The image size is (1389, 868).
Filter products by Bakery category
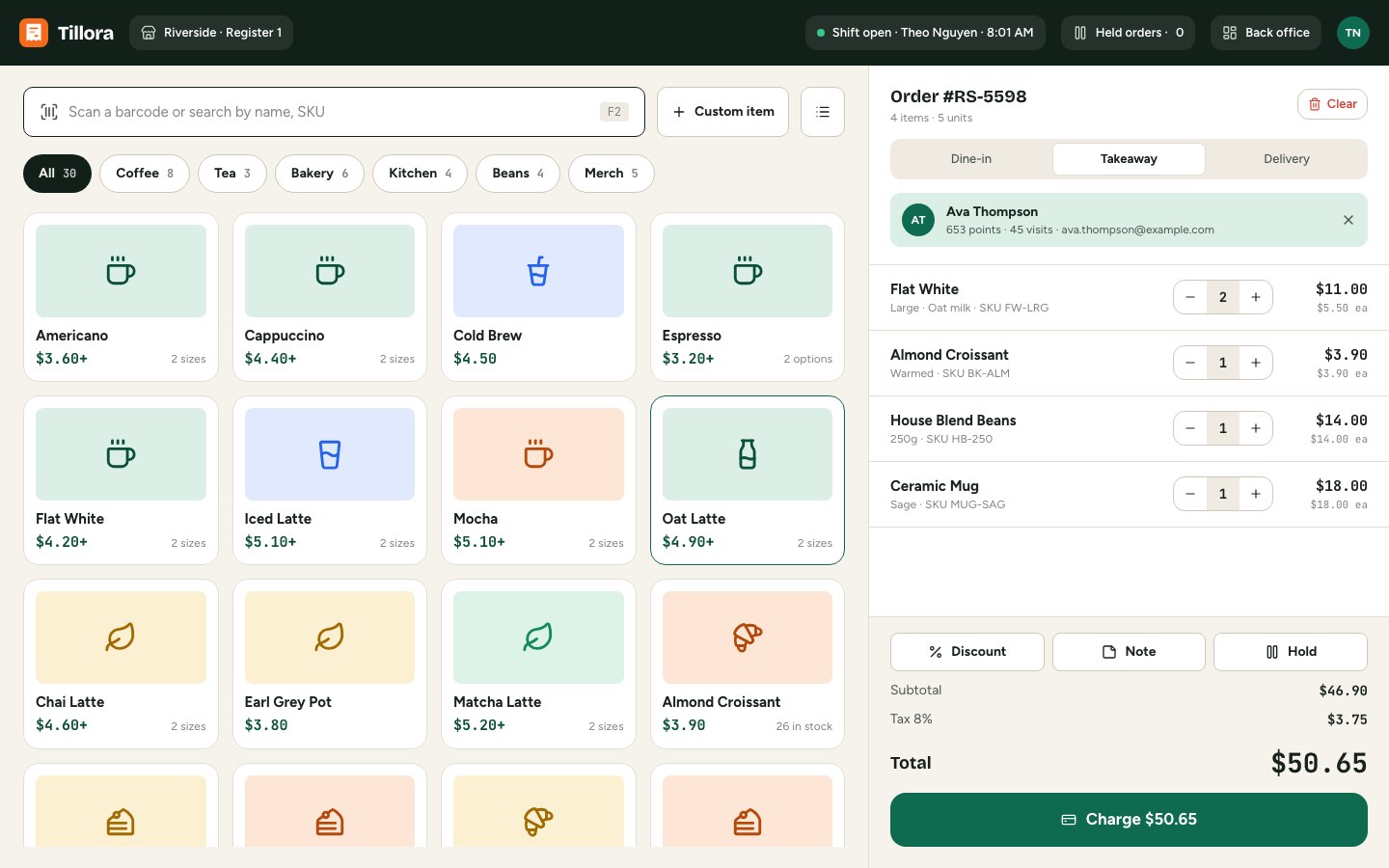[319, 174]
